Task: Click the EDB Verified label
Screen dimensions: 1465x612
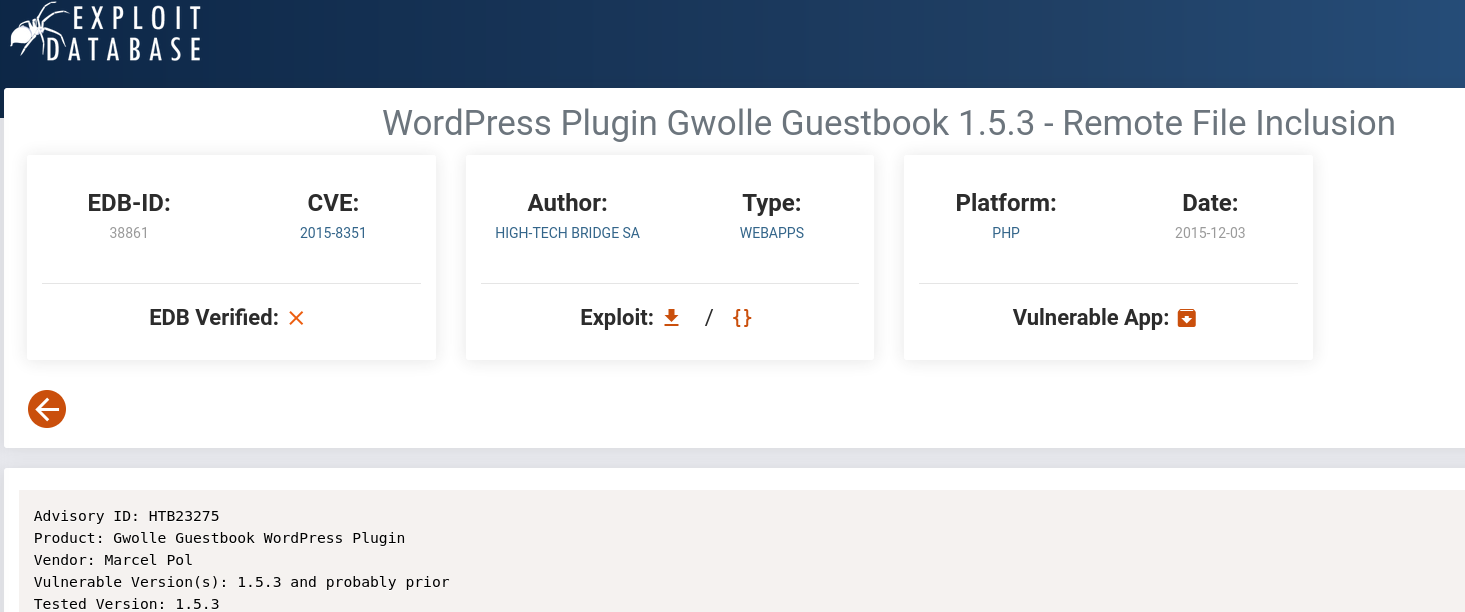Action: (214, 318)
